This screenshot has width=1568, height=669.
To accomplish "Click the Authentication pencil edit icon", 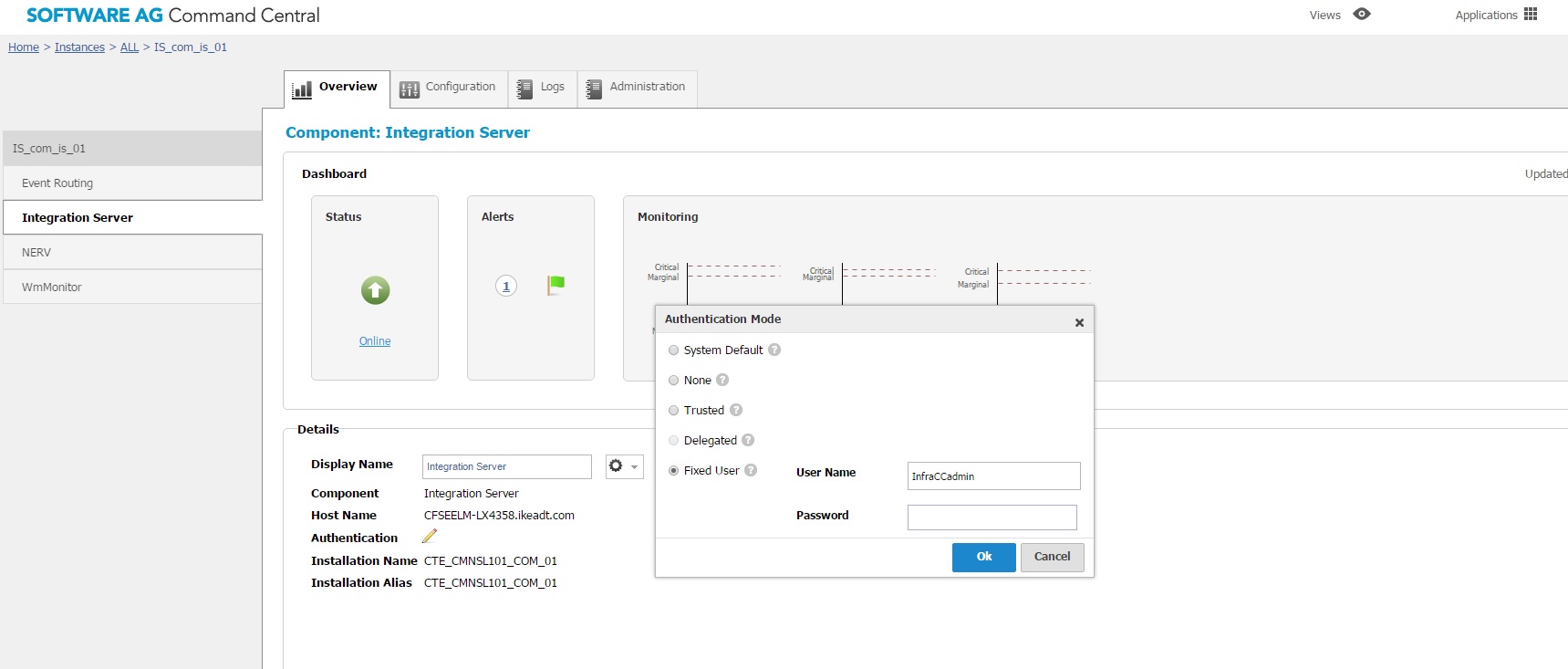I will click(430, 537).
